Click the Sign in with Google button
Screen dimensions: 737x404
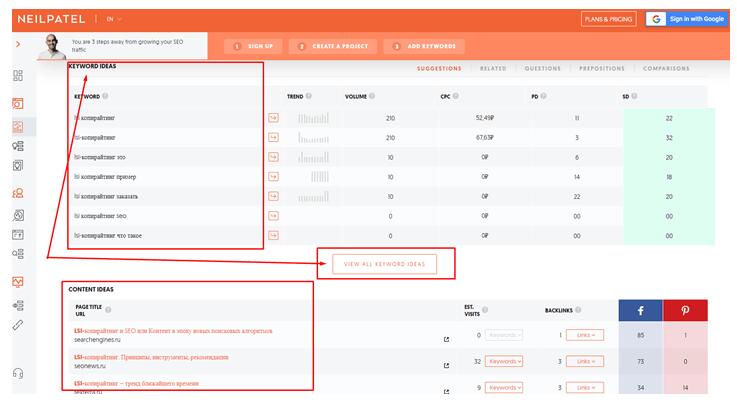point(685,19)
